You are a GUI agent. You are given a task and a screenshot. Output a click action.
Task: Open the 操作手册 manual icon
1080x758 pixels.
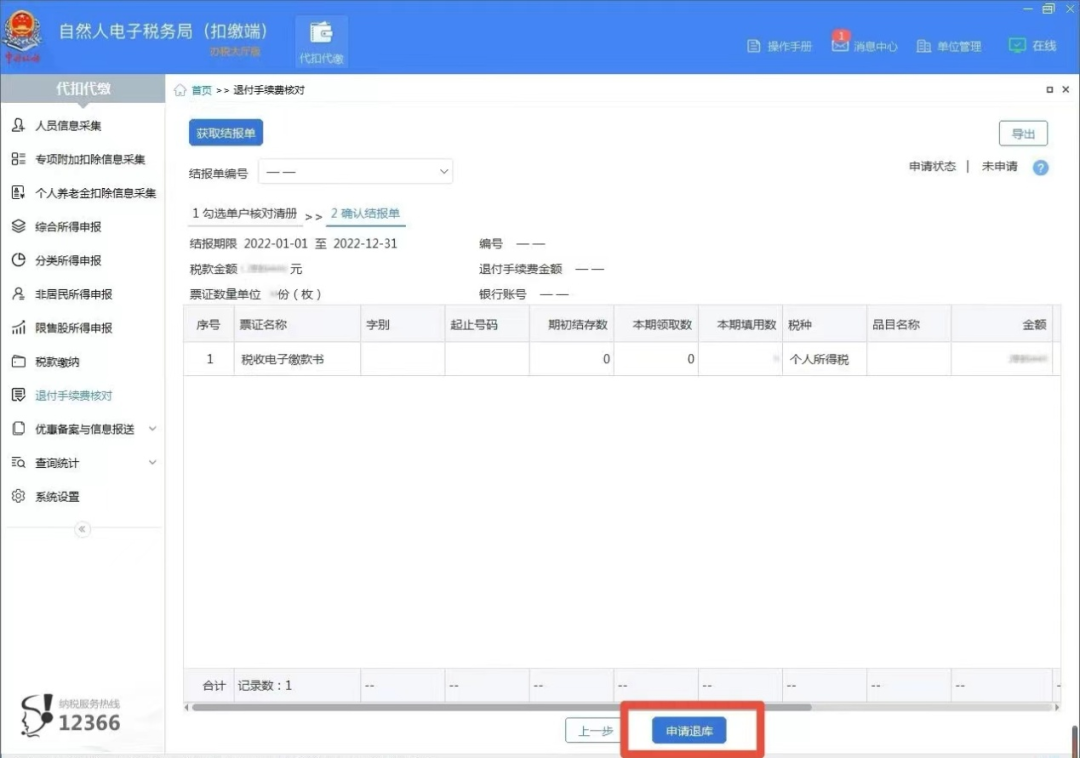[x=754, y=46]
